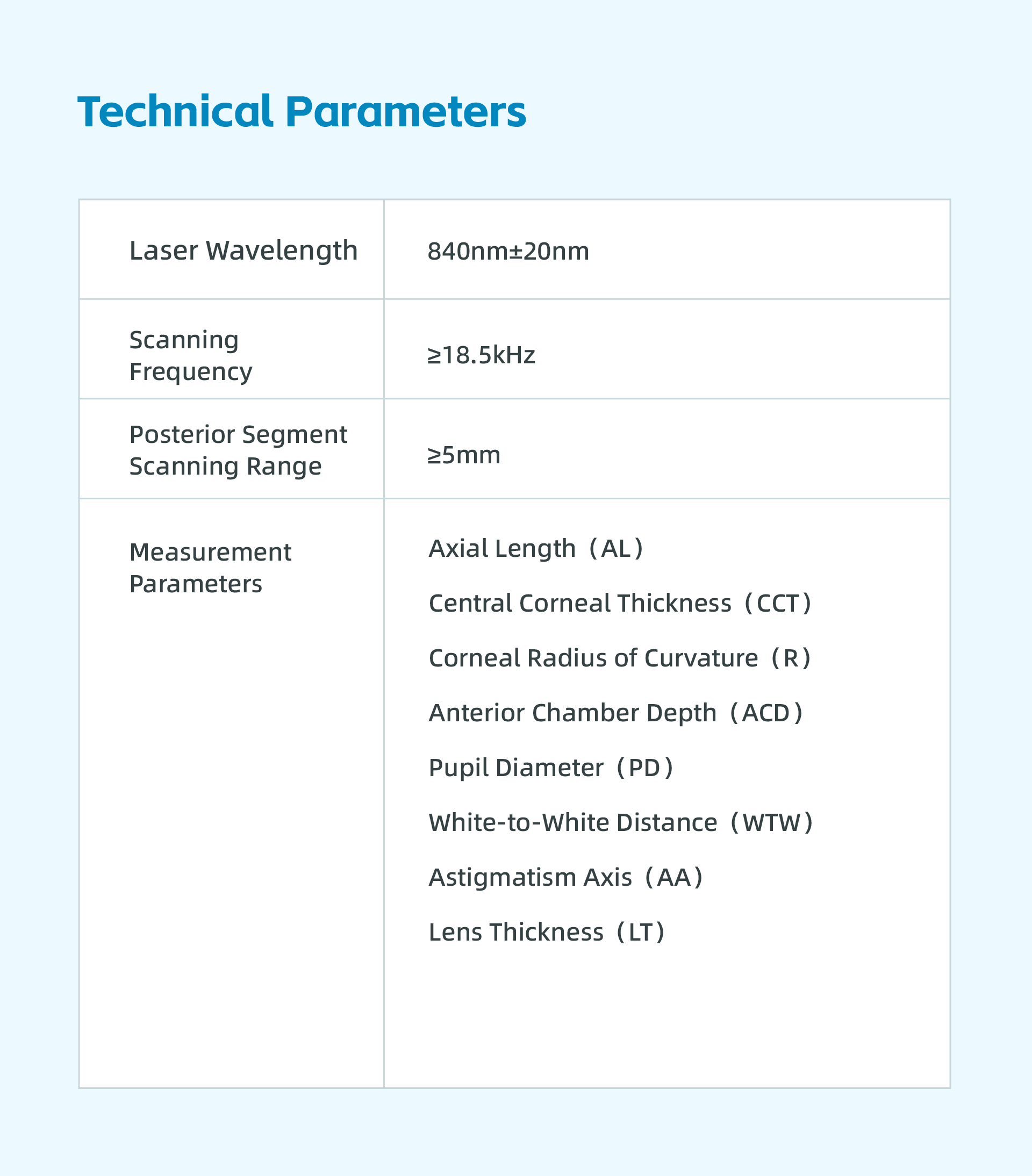The image size is (1032, 1176).
Task: Click the Central Corneal Thickness (CCT) entry
Action: (620, 603)
